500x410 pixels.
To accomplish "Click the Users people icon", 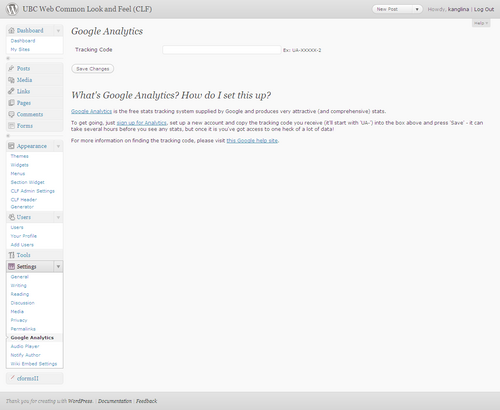I will point(12,217).
